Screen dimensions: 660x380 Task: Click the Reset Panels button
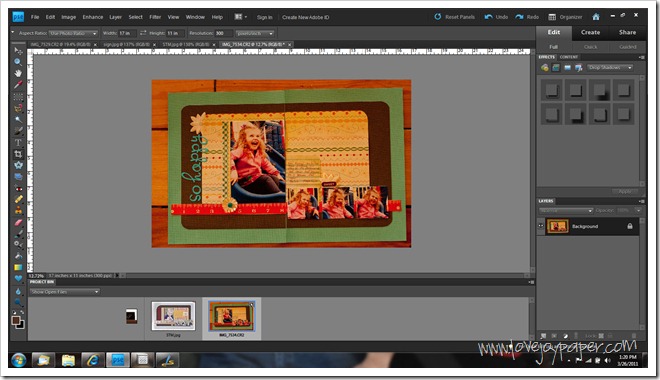click(x=455, y=17)
